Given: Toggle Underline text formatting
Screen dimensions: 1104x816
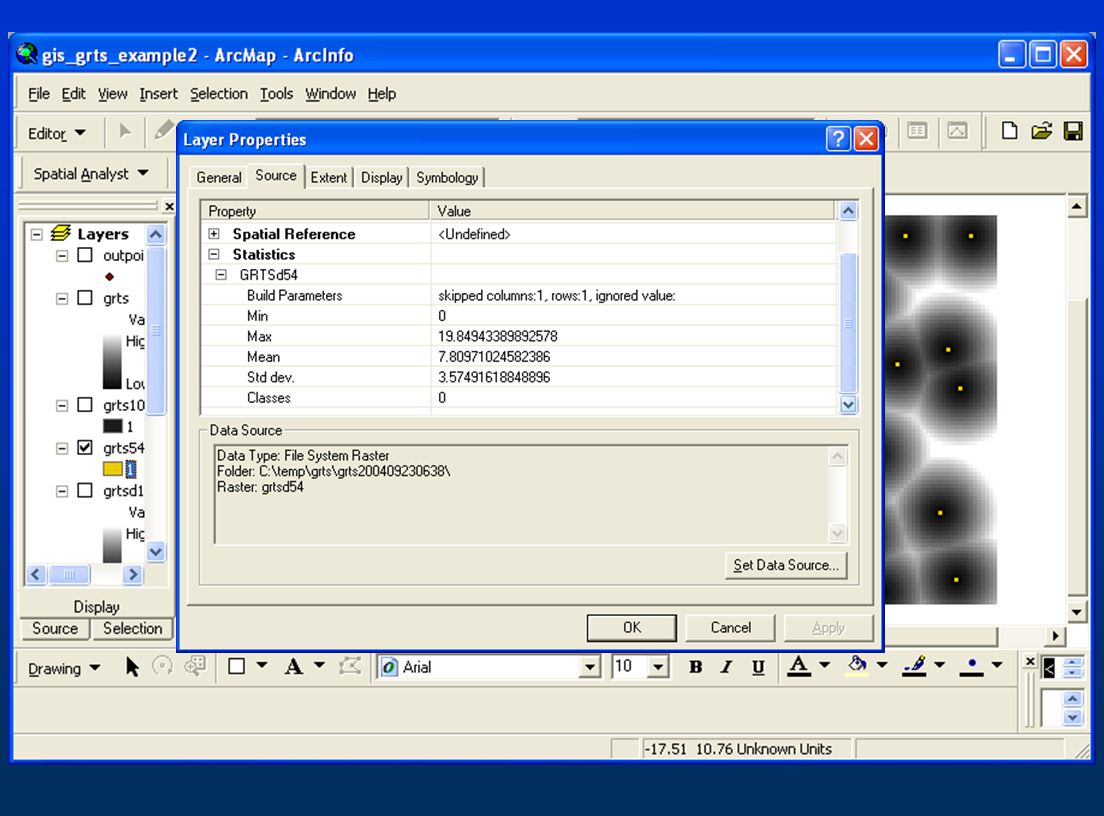Looking at the screenshot, I should [758, 667].
